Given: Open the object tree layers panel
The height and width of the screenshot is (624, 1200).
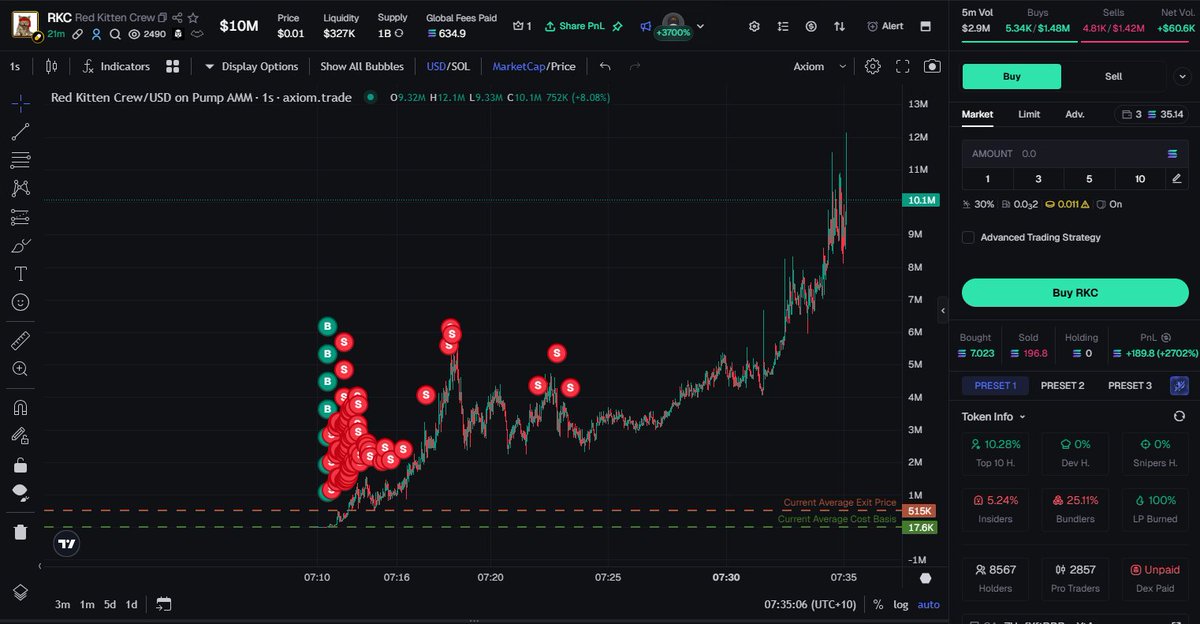Looking at the screenshot, I should click(x=20, y=592).
